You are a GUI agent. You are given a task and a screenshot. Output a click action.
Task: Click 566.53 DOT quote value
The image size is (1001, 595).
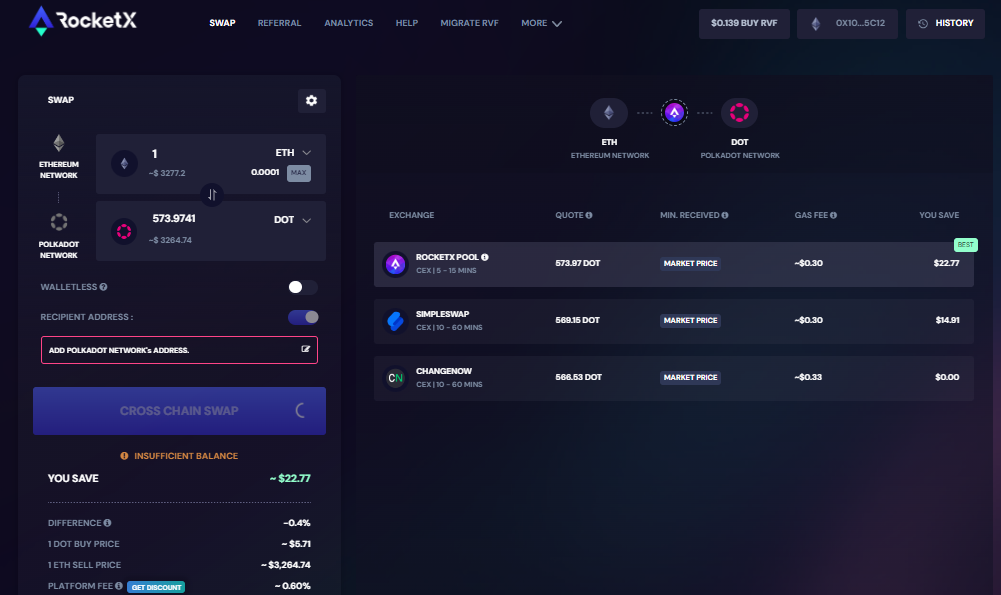click(x=578, y=377)
